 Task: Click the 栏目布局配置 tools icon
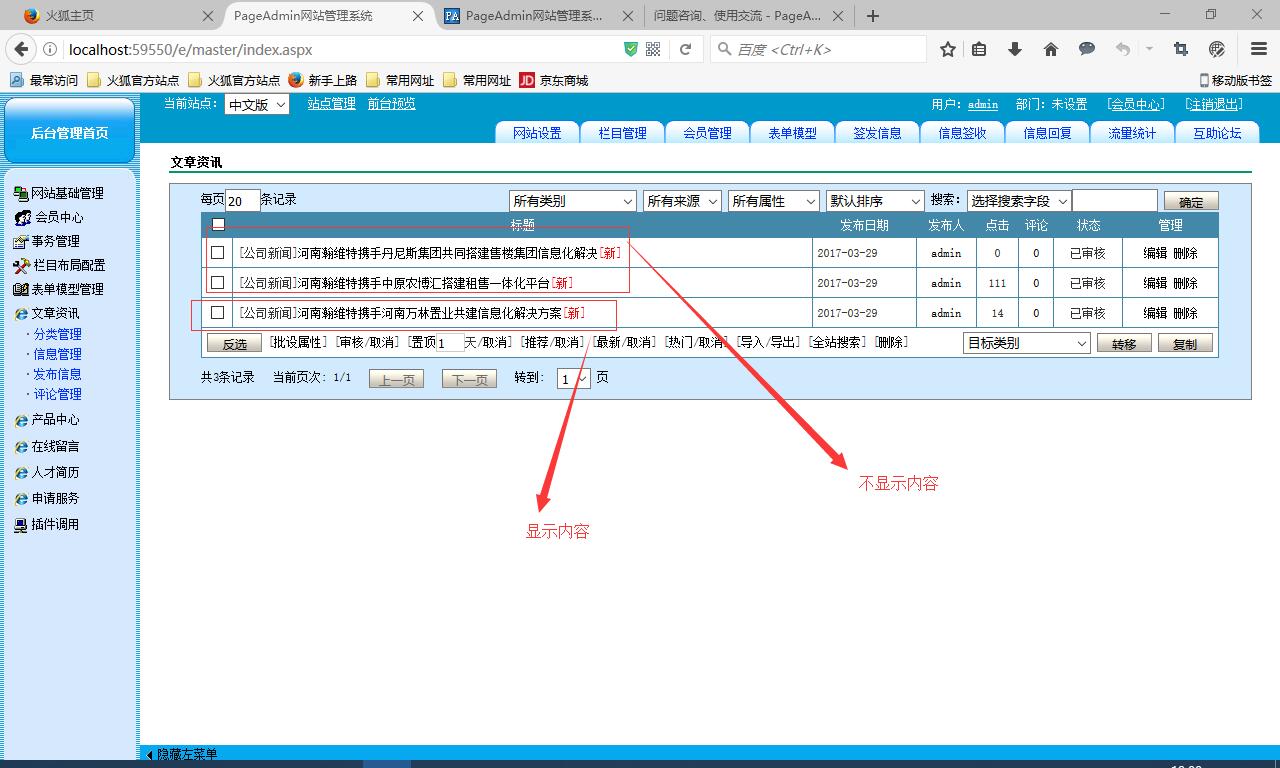tap(21, 266)
